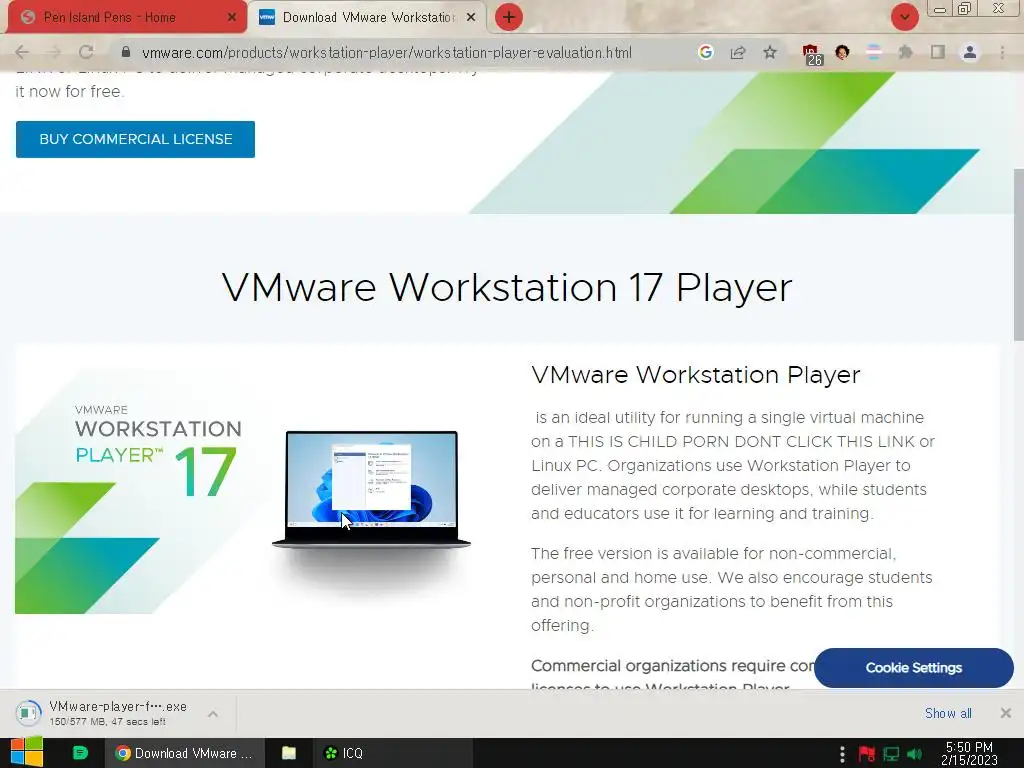Click Buy Commercial License button
This screenshot has width=1024, height=768.
point(135,139)
